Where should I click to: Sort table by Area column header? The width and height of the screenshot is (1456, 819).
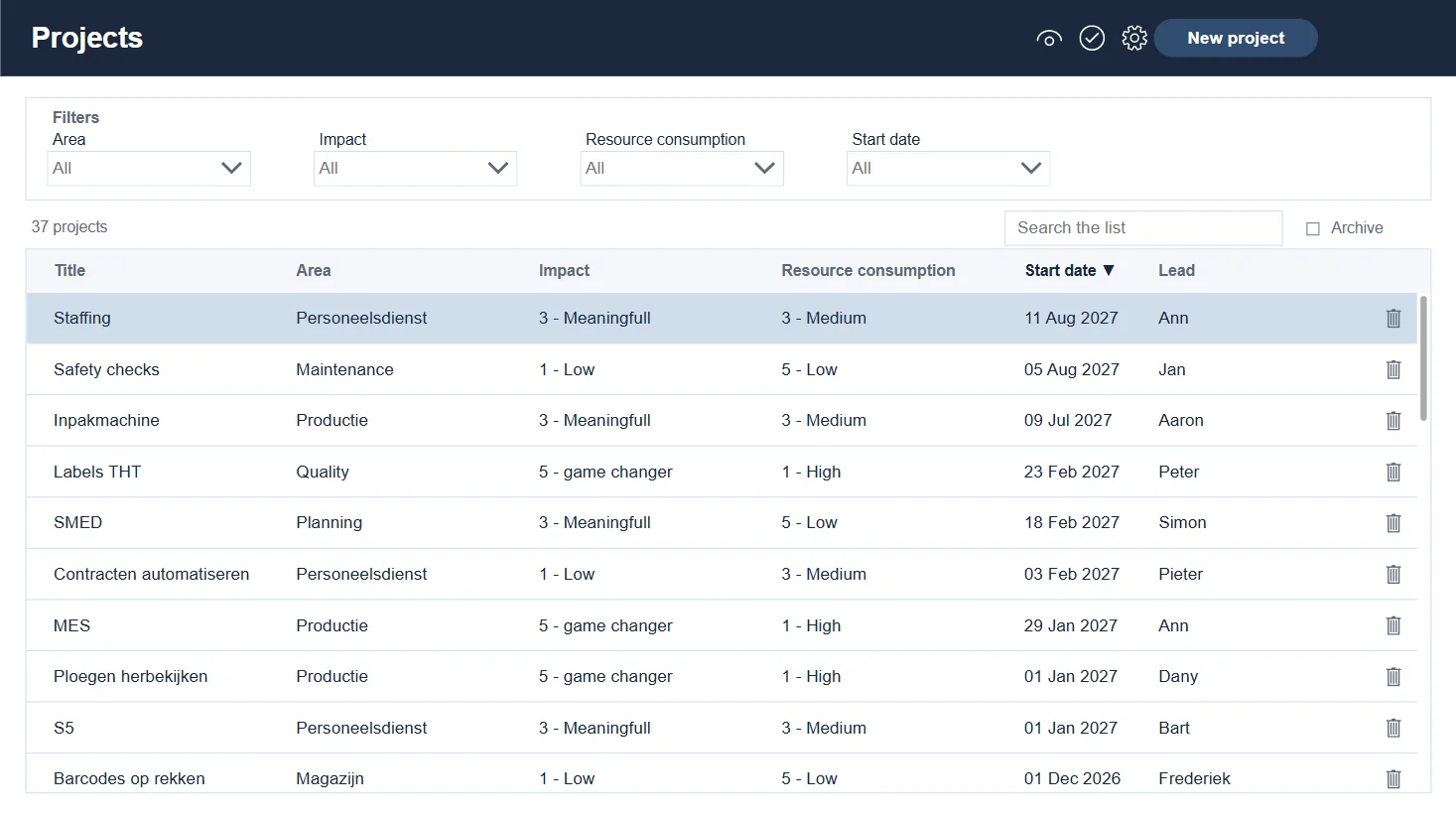coord(314,270)
